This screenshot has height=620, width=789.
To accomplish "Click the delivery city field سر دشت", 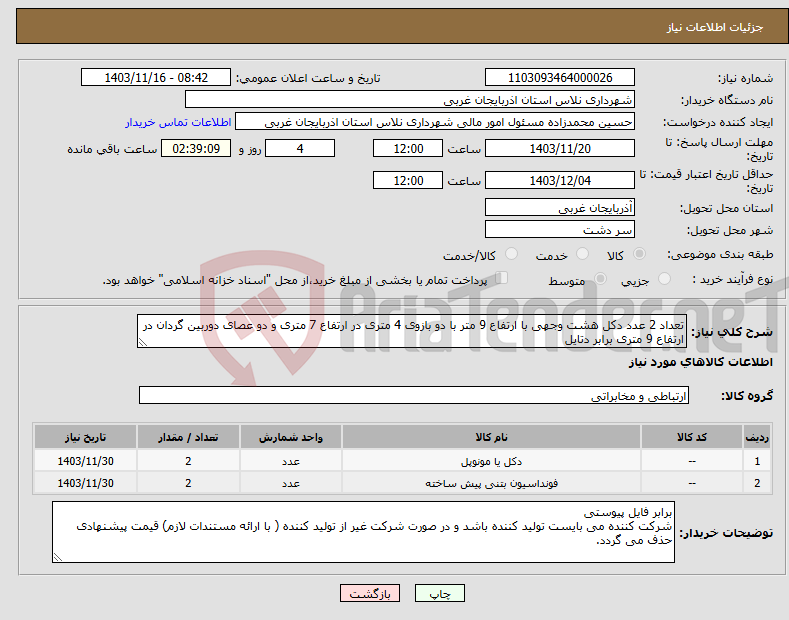I will click(x=560, y=229).
